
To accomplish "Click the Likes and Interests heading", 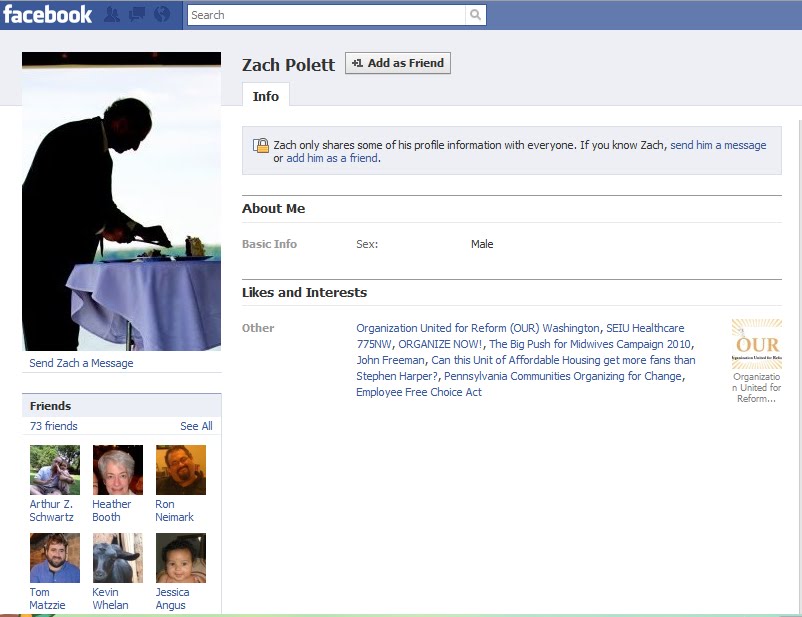I will tap(304, 293).
